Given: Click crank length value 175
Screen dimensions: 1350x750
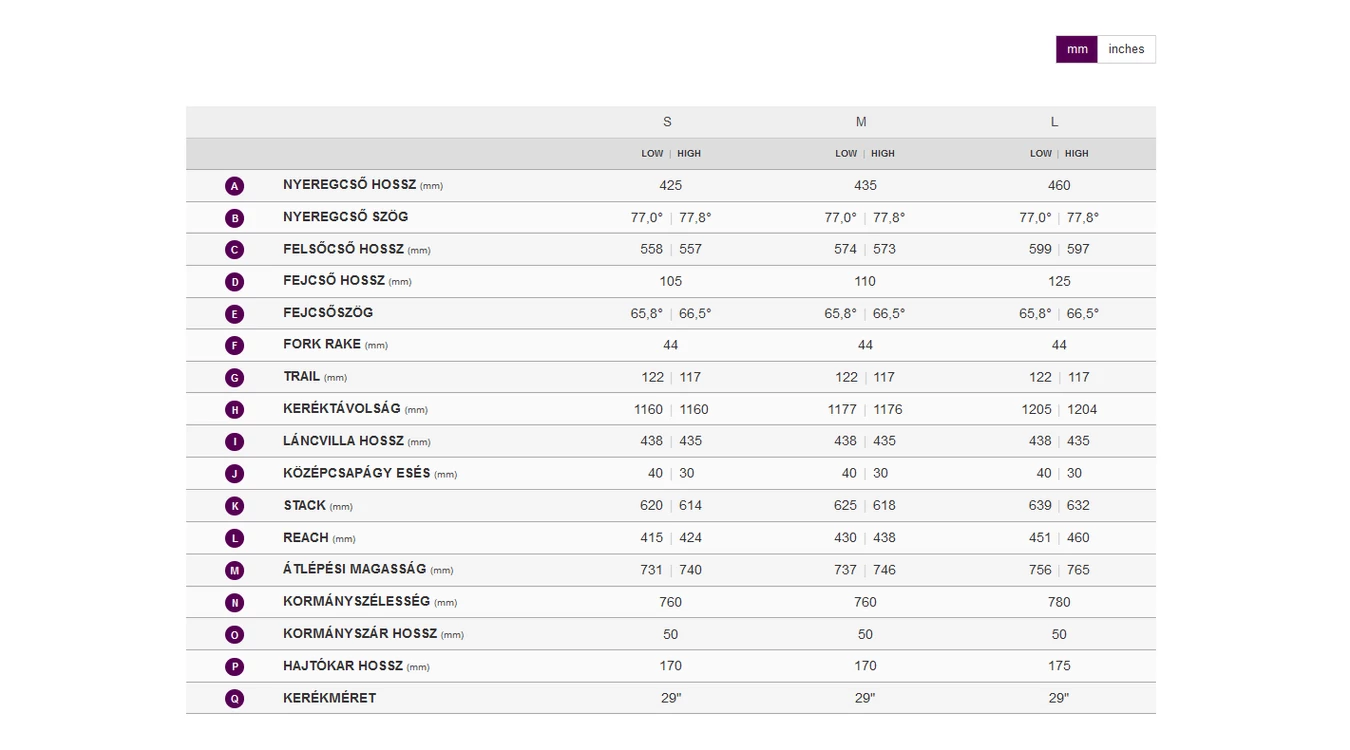Looking at the screenshot, I should (1059, 666).
